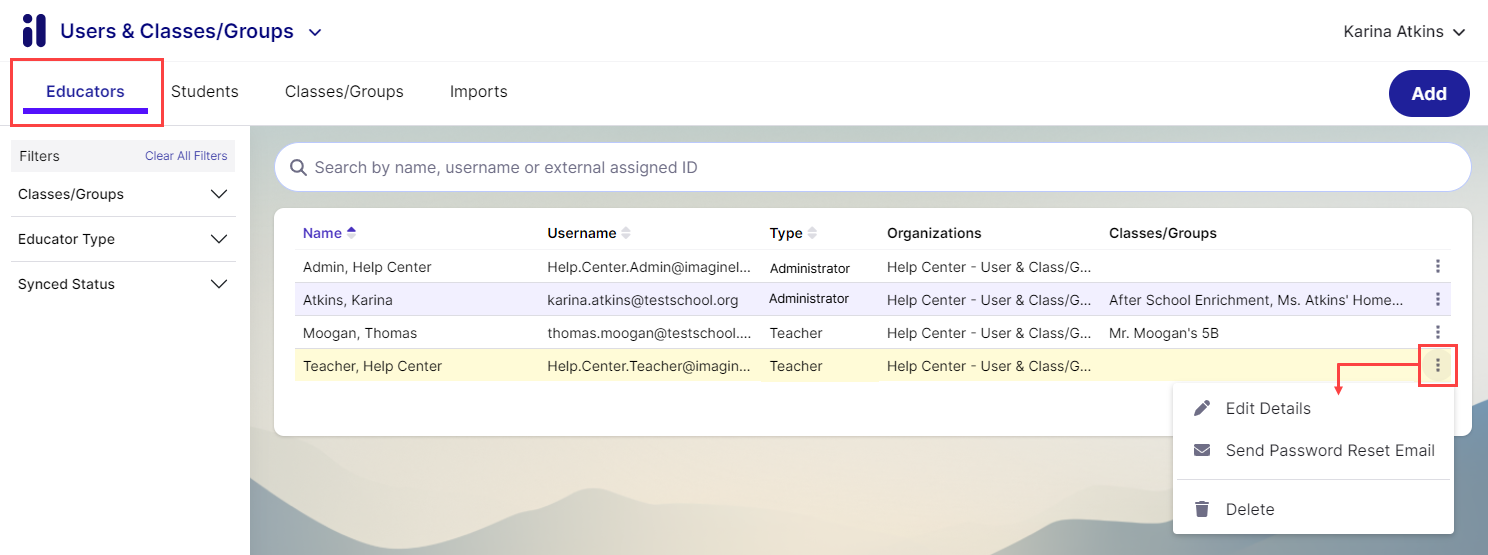Open kebab menu for Moogan, Thomas row

pyautogui.click(x=1437, y=332)
